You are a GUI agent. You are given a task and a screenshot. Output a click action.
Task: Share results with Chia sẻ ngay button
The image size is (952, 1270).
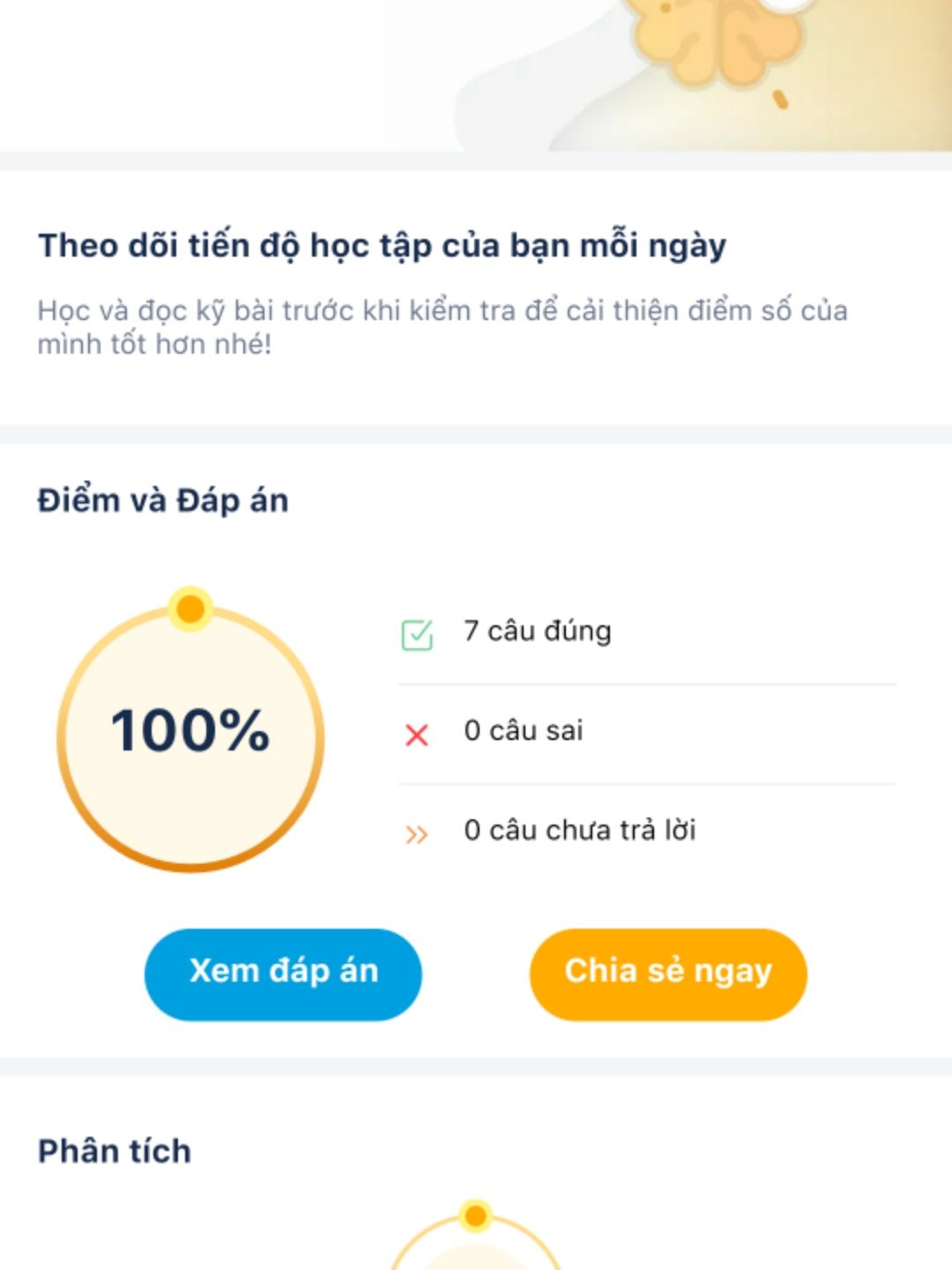coord(668,974)
